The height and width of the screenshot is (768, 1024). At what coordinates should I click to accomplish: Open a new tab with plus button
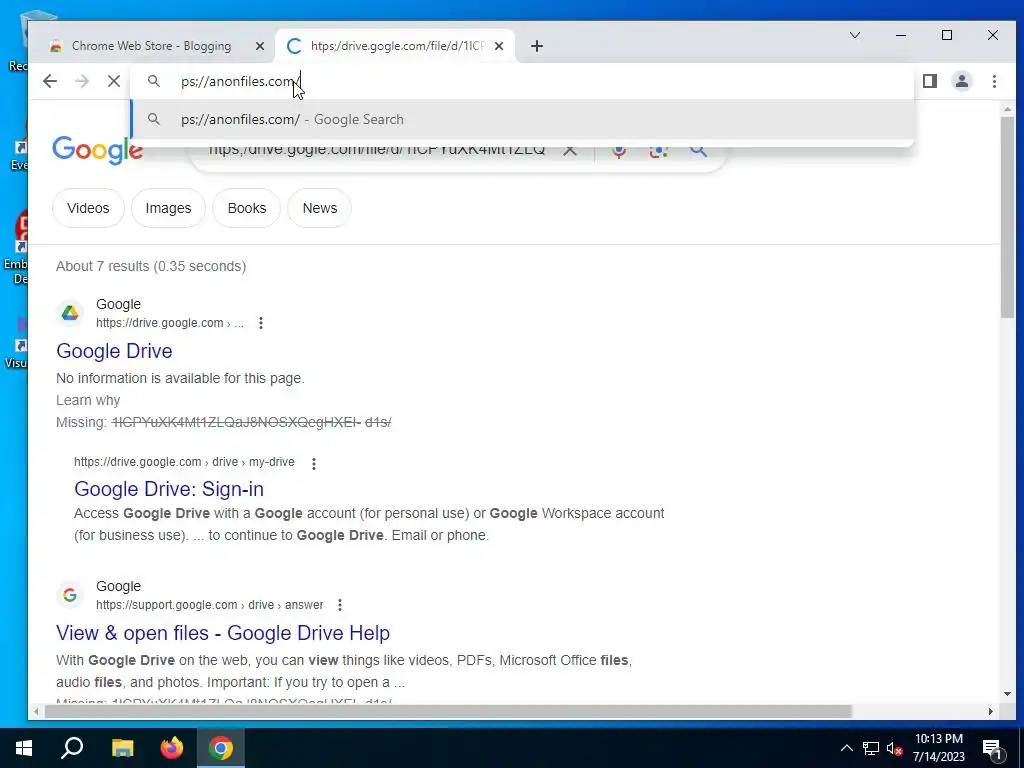537,46
